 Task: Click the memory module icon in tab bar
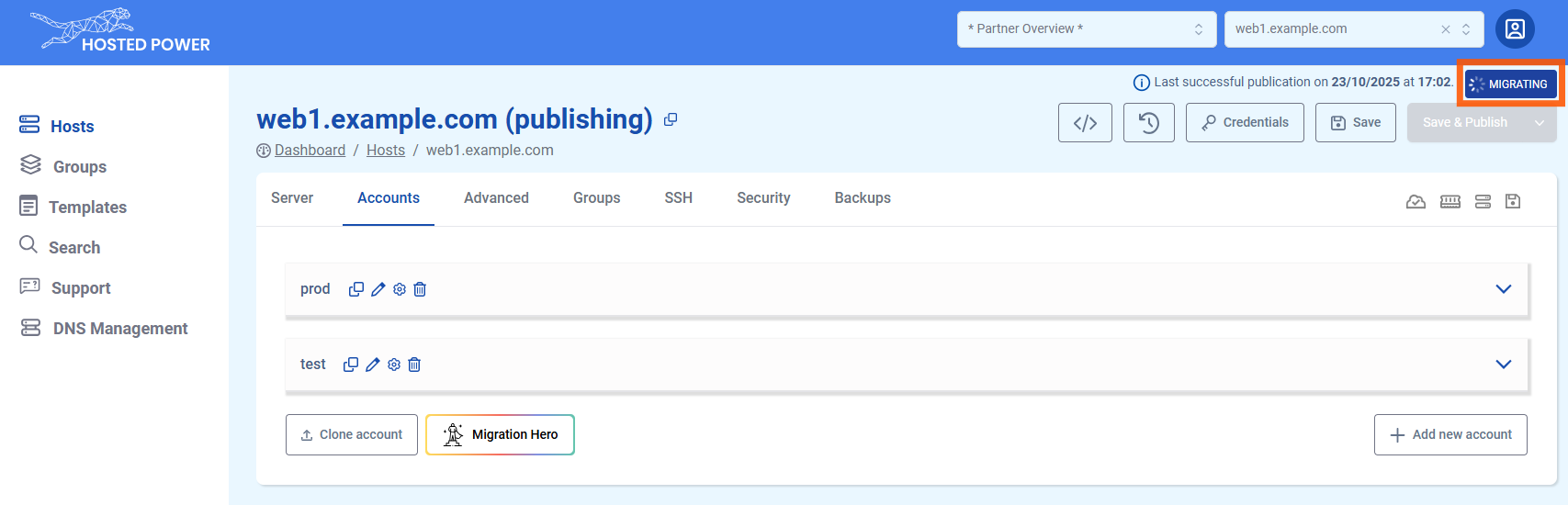(1450, 201)
